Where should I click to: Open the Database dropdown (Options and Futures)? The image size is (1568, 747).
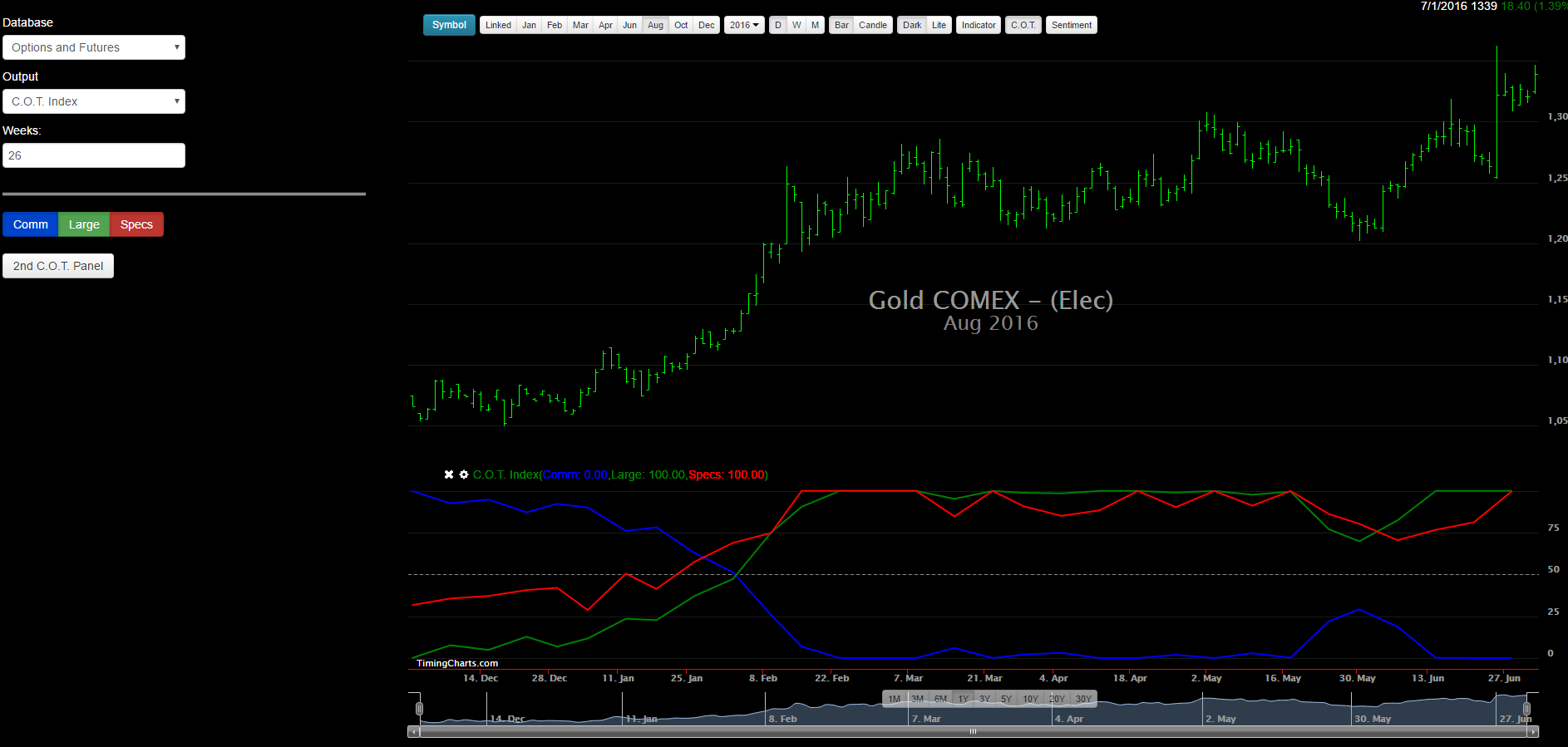[94, 47]
